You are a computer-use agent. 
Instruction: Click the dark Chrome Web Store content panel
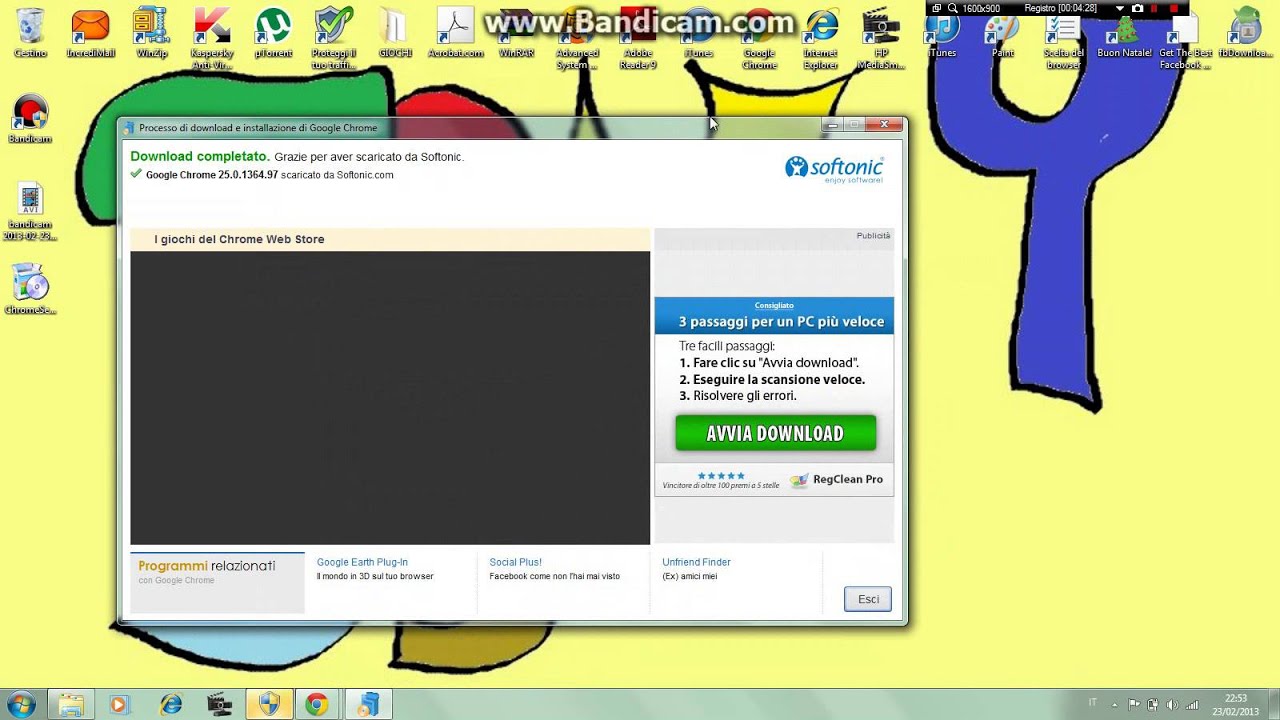click(390, 398)
